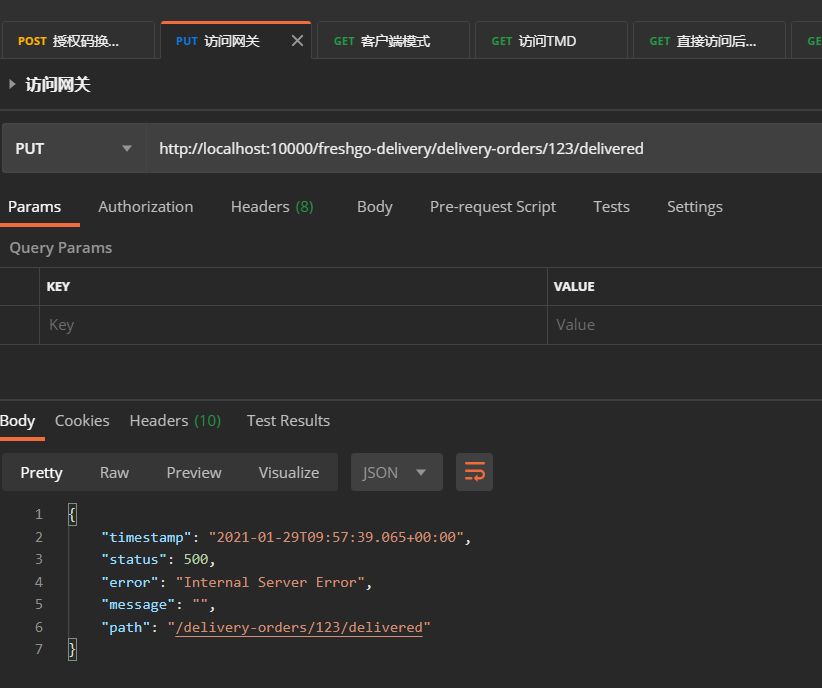Click the KEY column header
Viewport: 822px width, 688px height.
58,286
